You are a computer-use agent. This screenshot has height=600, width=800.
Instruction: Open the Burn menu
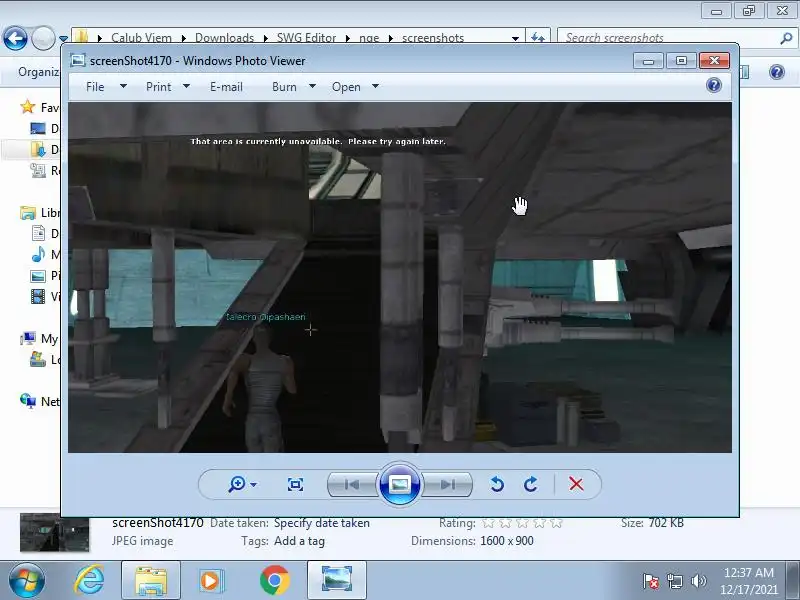(x=284, y=87)
